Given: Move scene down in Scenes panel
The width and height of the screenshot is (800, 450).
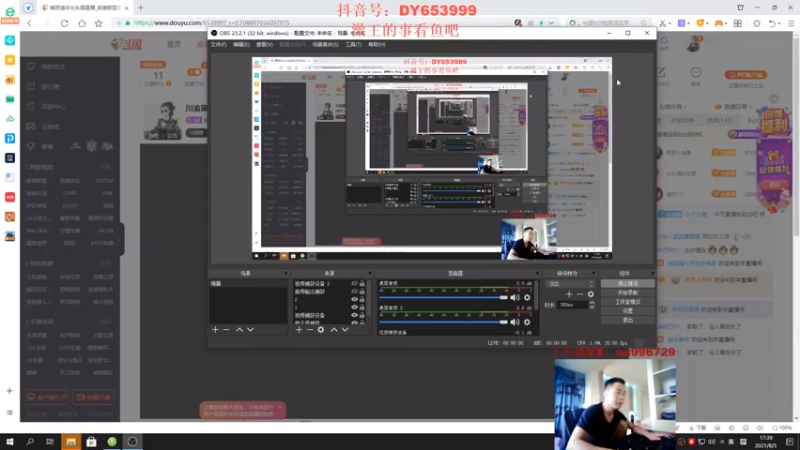Looking at the screenshot, I should click(251, 330).
